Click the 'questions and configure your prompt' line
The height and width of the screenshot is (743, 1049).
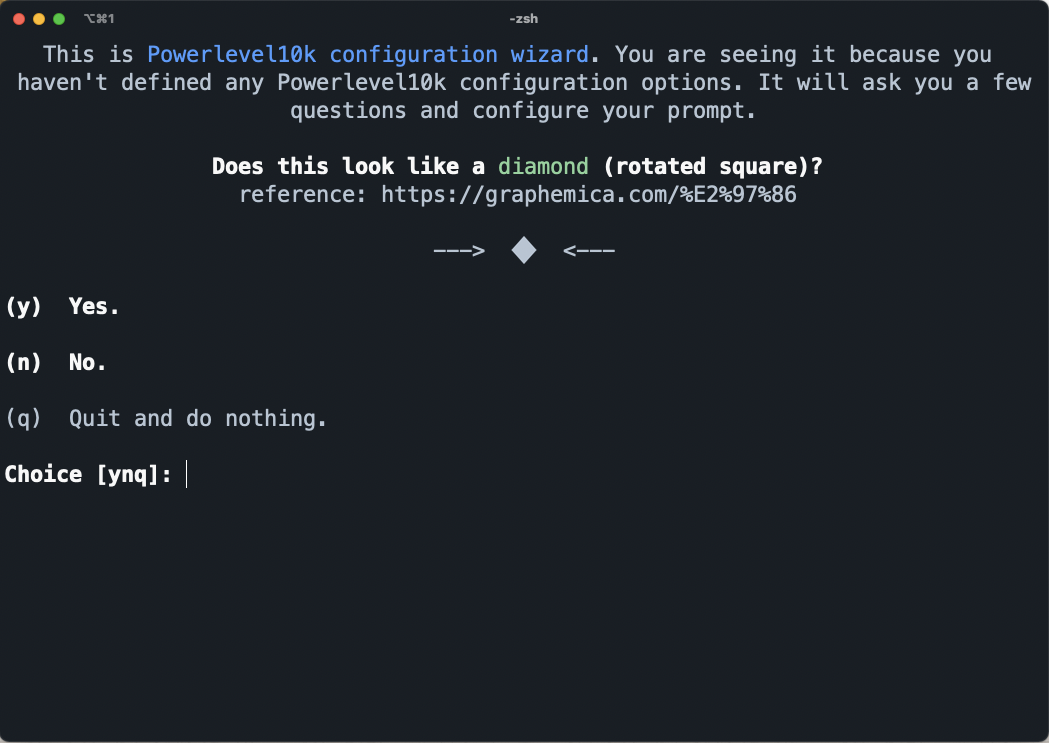pyautogui.click(x=524, y=110)
